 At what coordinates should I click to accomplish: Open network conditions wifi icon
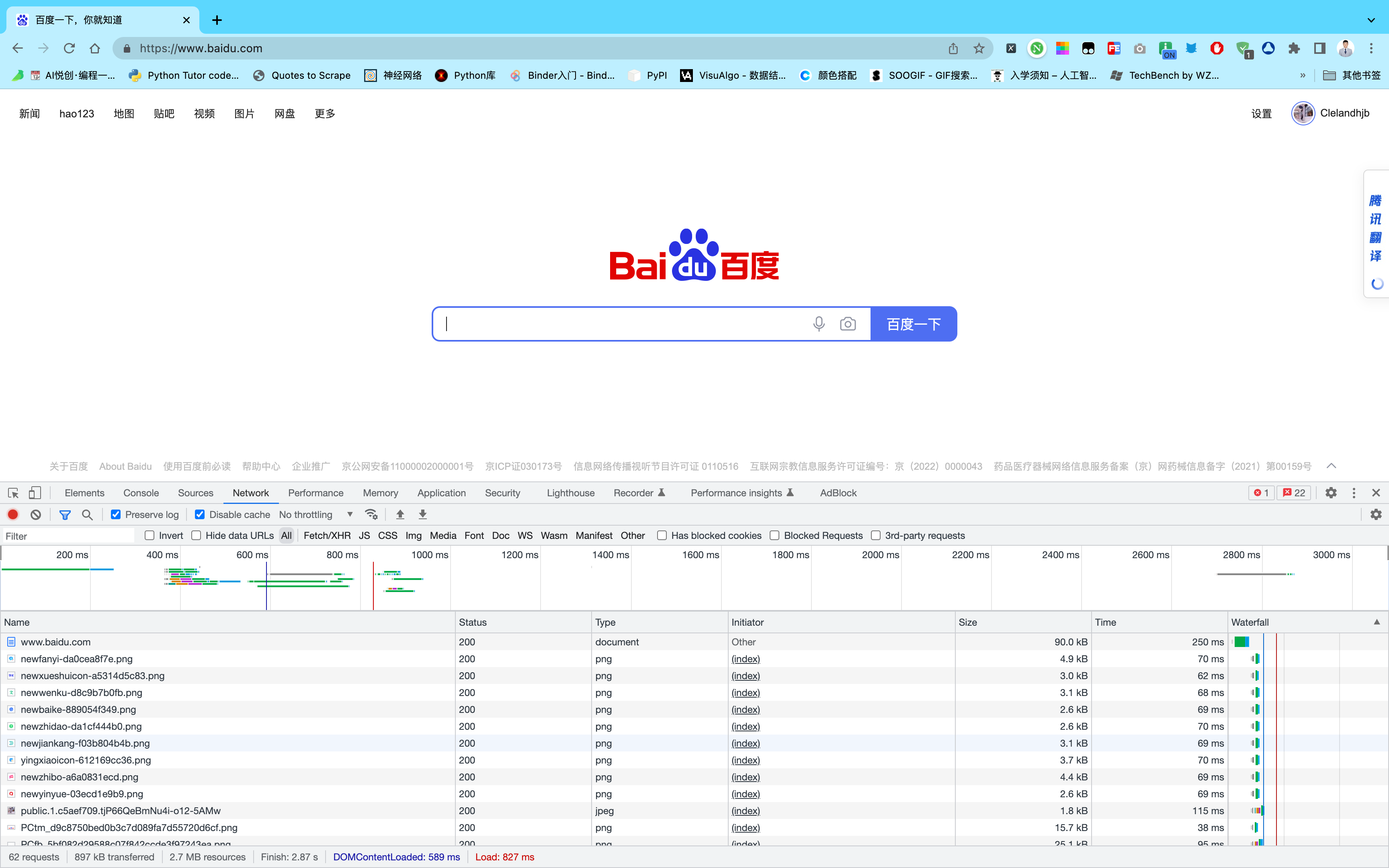click(x=371, y=514)
